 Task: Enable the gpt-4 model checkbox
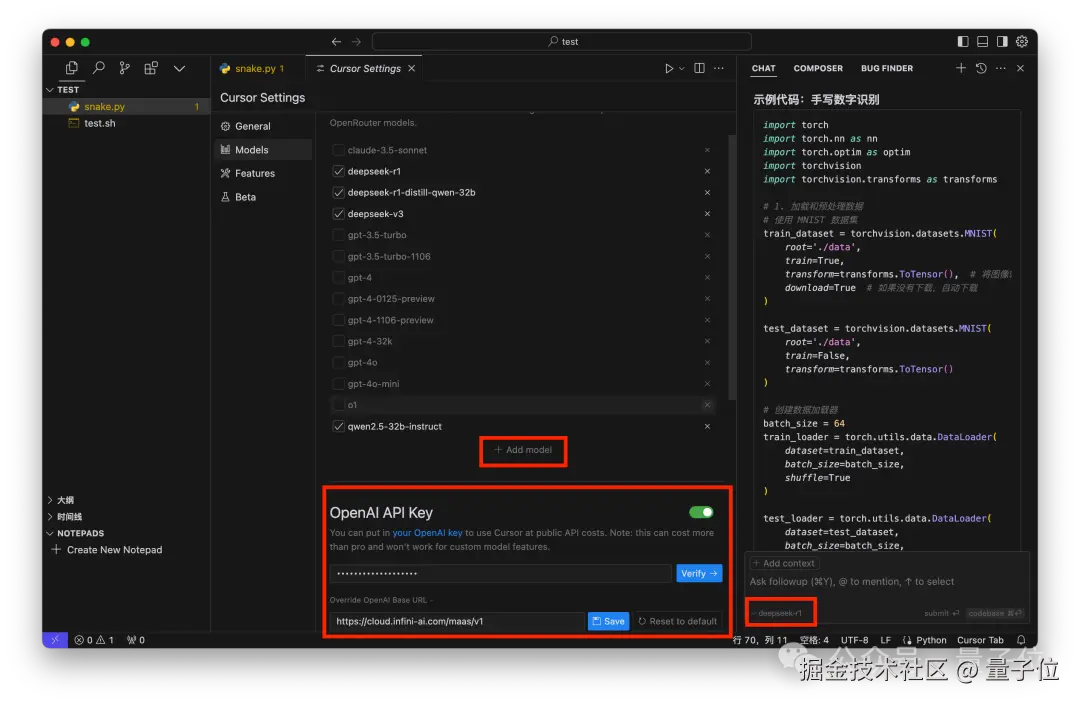click(x=338, y=278)
